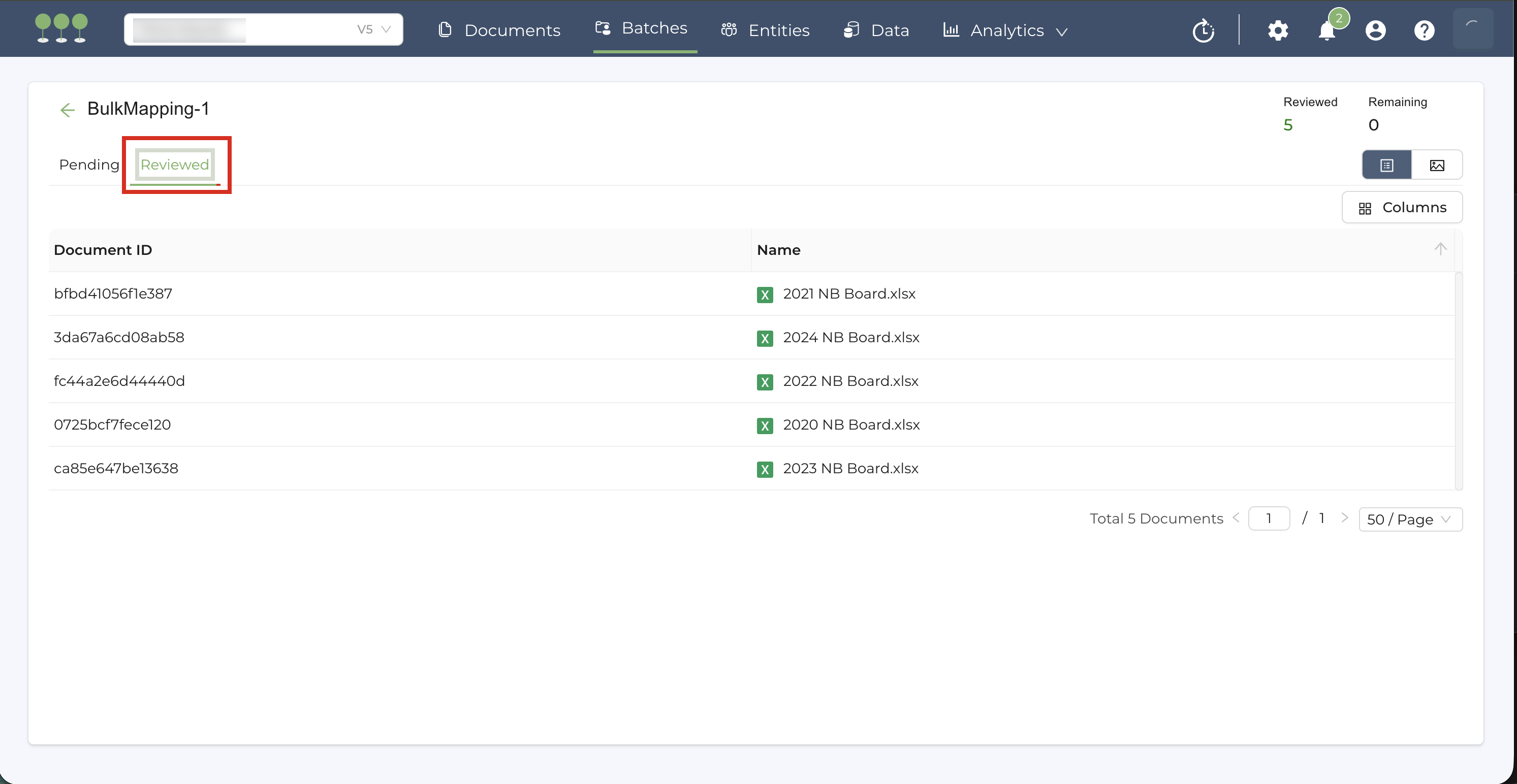Click the help question mark icon
Screen dimensions: 1517x784
1424,30
